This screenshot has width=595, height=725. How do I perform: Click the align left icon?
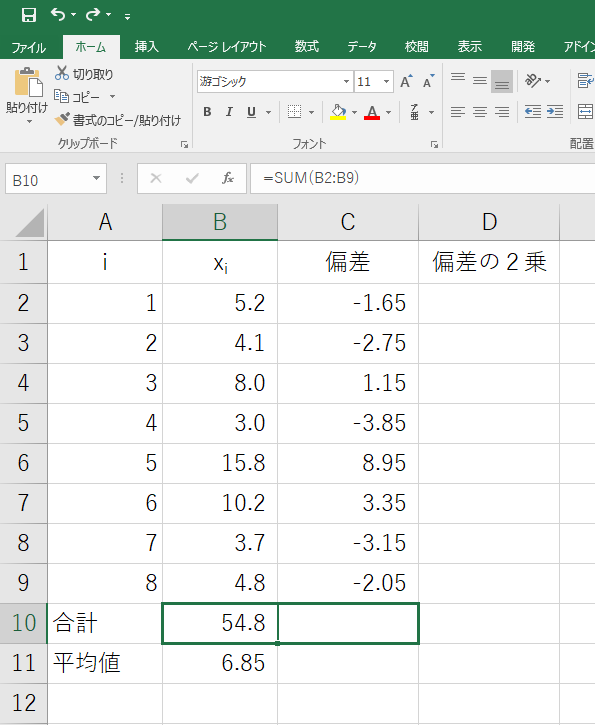458,112
